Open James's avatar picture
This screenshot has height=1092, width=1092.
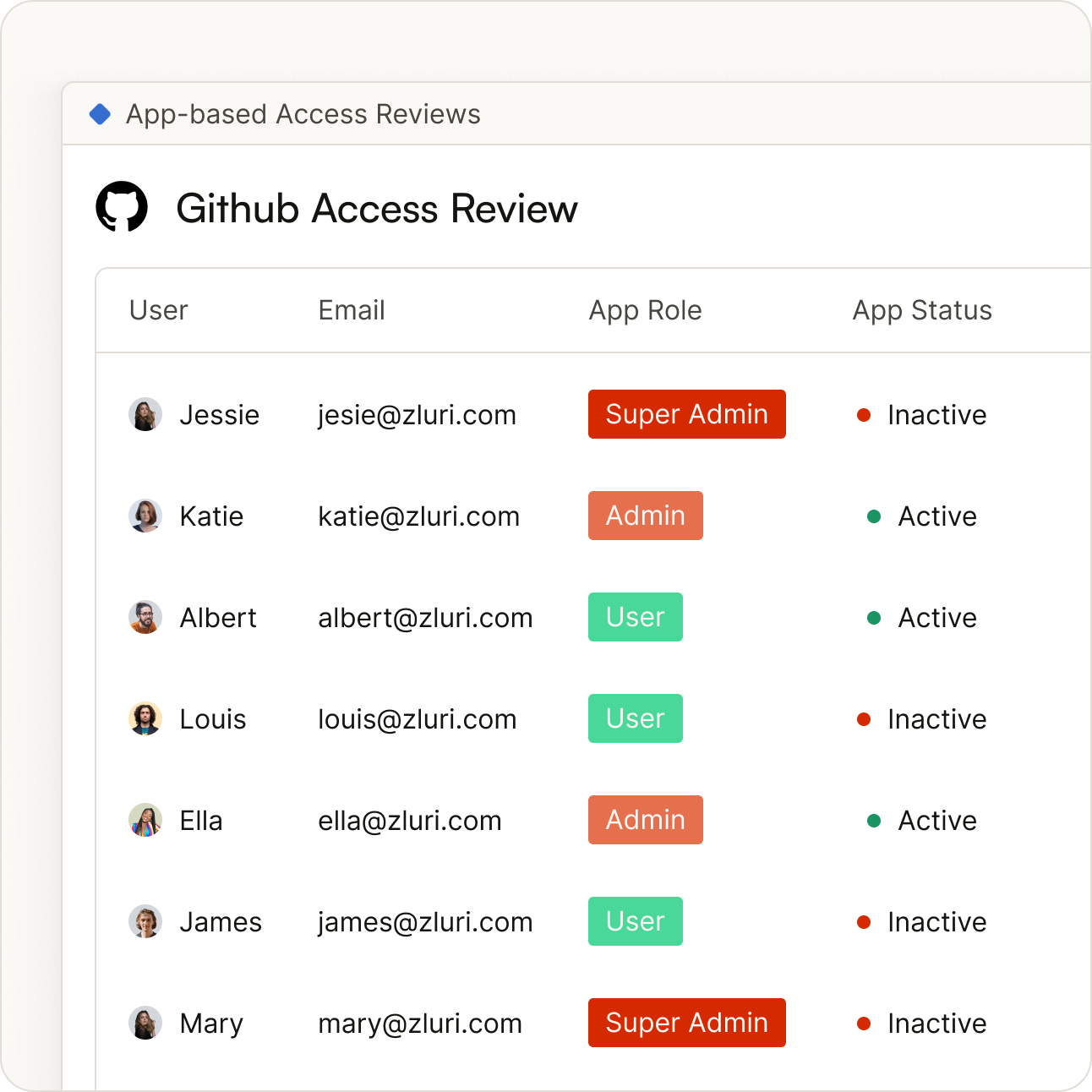pos(145,921)
